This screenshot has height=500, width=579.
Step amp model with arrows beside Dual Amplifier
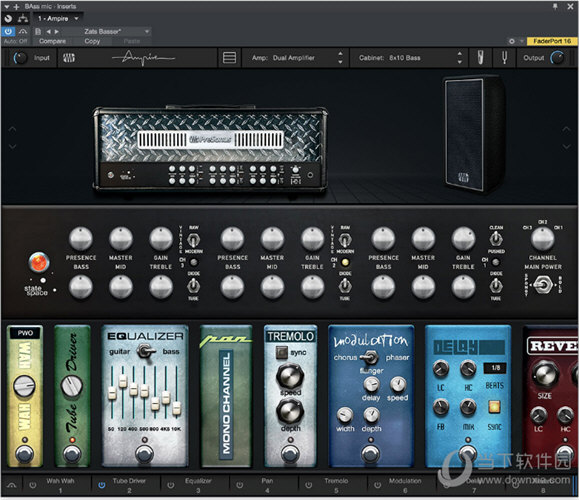click(x=340, y=58)
